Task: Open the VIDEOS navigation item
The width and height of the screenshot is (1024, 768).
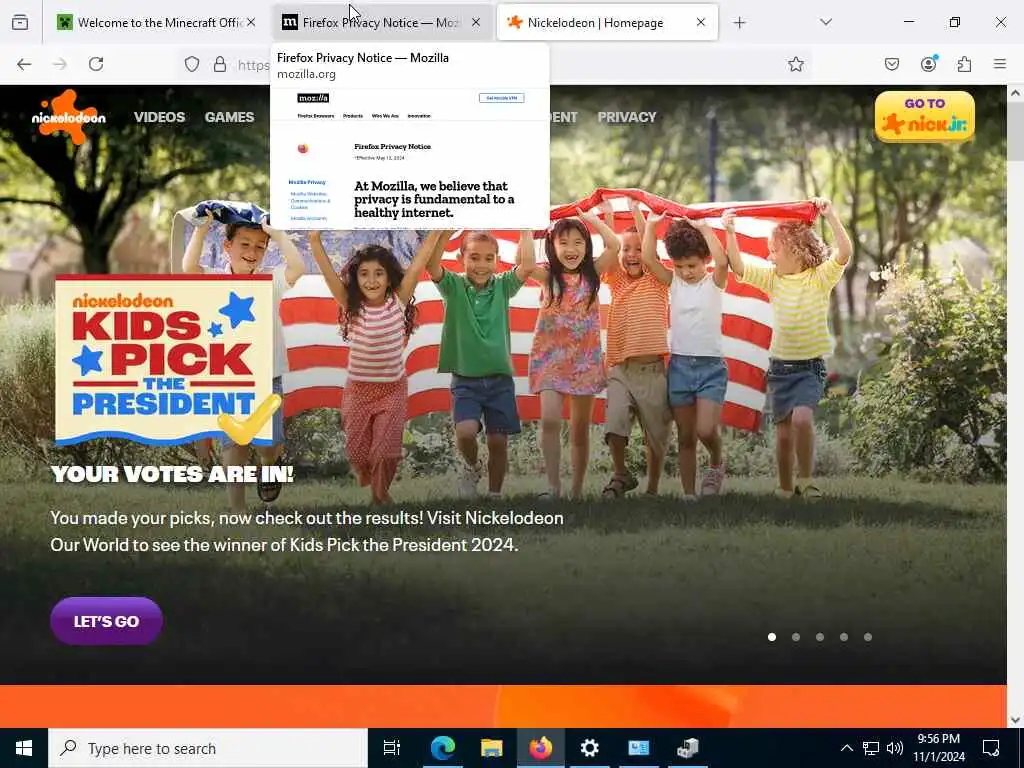Action: (x=159, y=117)
